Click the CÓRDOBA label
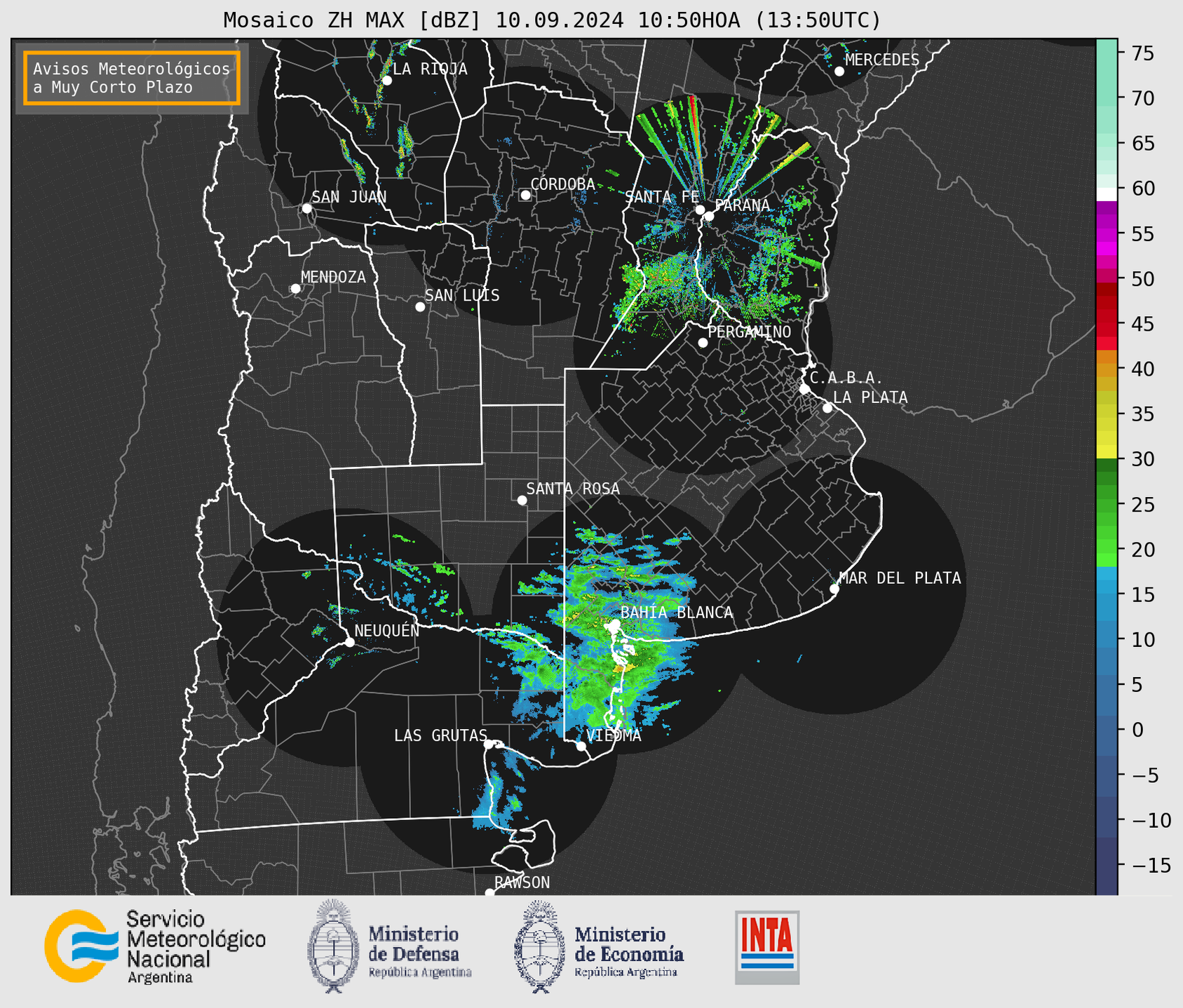This screenshot has height=1008, width=1183. point(562,184)
